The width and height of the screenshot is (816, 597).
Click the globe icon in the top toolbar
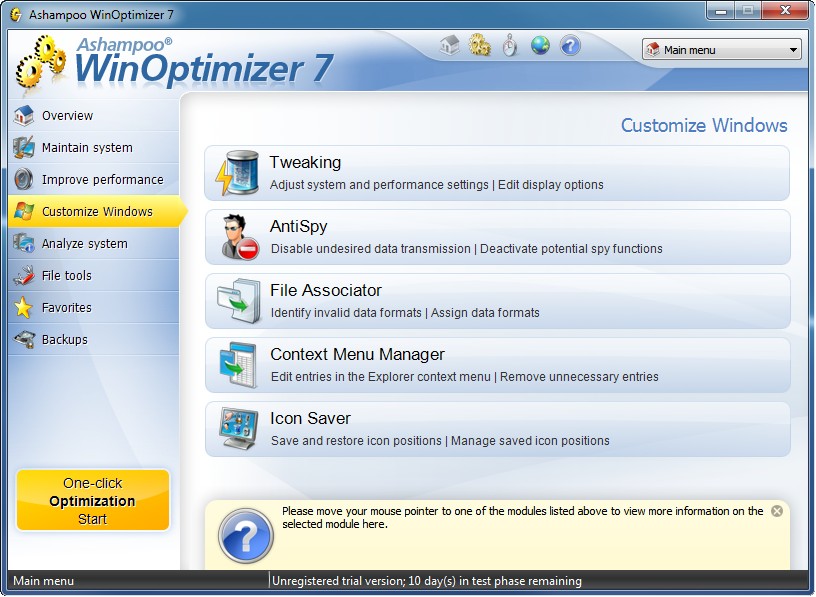(540, 46)
